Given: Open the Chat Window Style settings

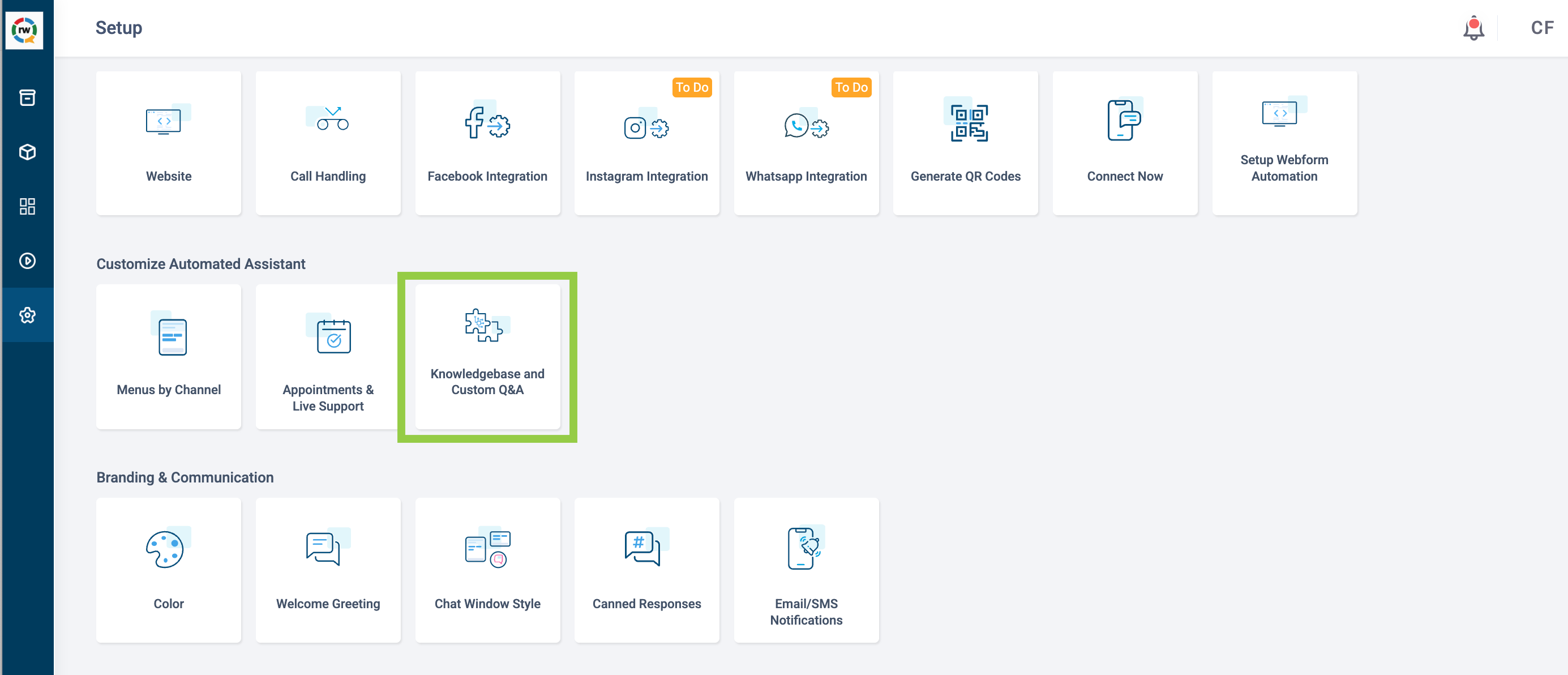Looking at the screenshot, I should tap(487, 570).
